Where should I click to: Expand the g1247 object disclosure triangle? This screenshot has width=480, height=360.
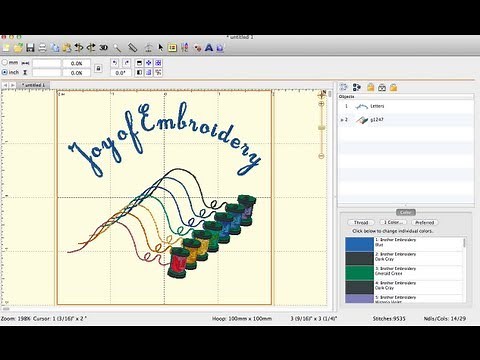coord(341,120)
